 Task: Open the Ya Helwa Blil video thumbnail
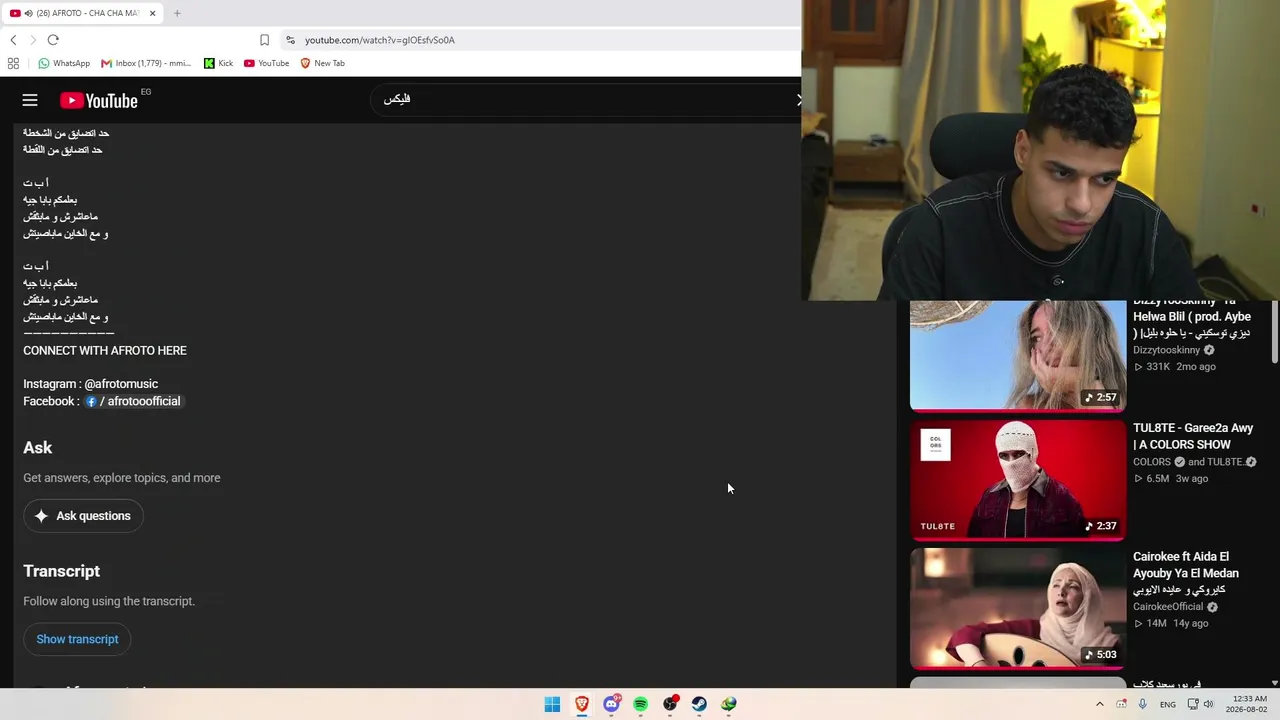click(x=1017, y=355)
